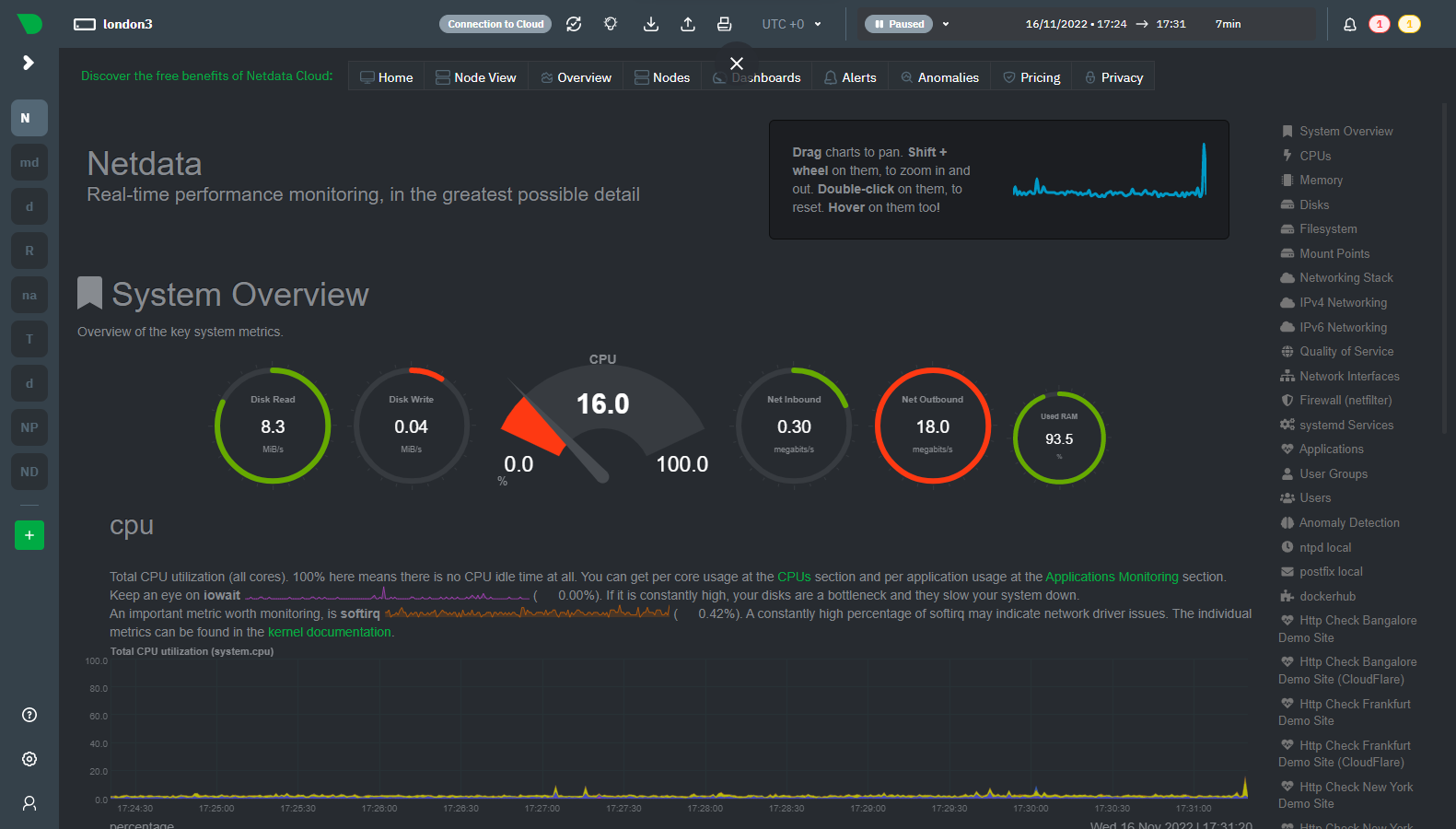Jump to CPUs section in right menu
The width and height of the screenshot is (1456, 829).
pos(1306,156)
